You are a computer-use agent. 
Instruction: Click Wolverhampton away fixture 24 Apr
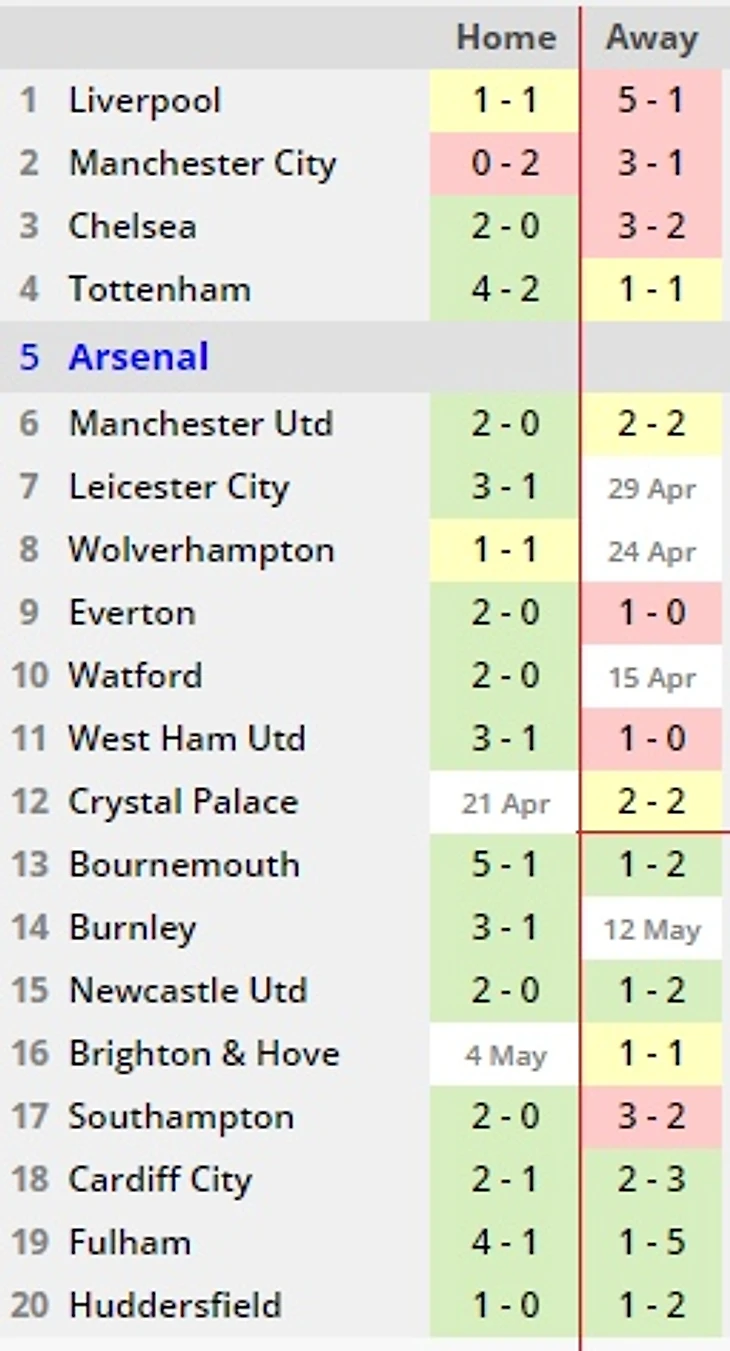[651, 552]
